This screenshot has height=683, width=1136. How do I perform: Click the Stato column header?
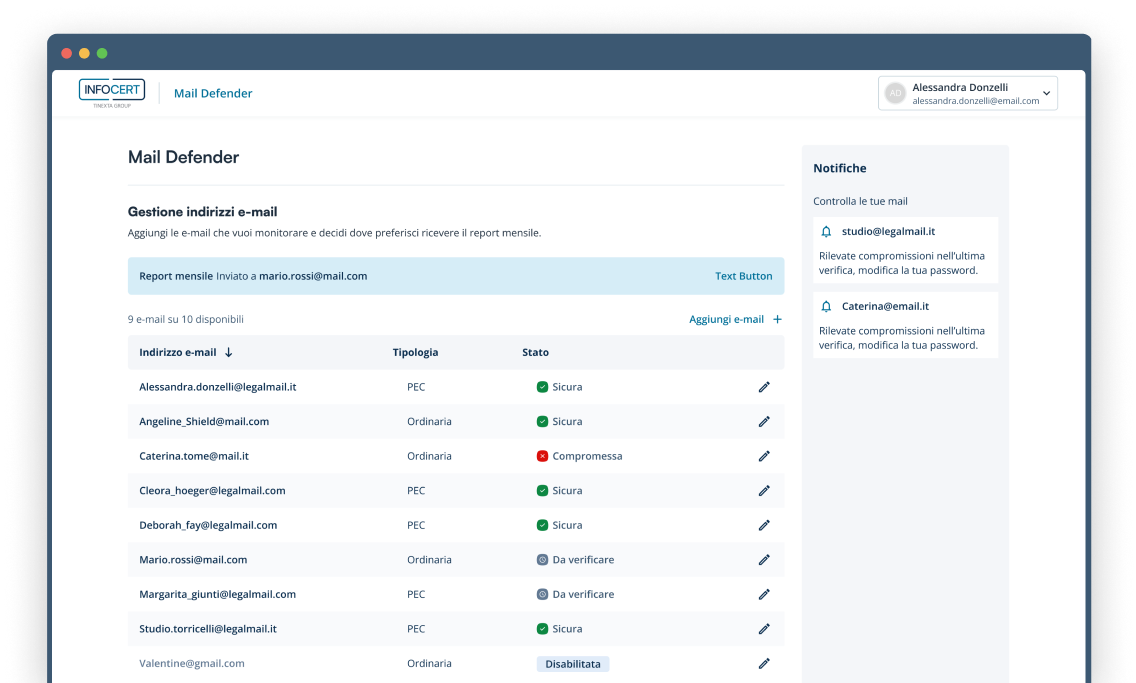coord(535,353)
